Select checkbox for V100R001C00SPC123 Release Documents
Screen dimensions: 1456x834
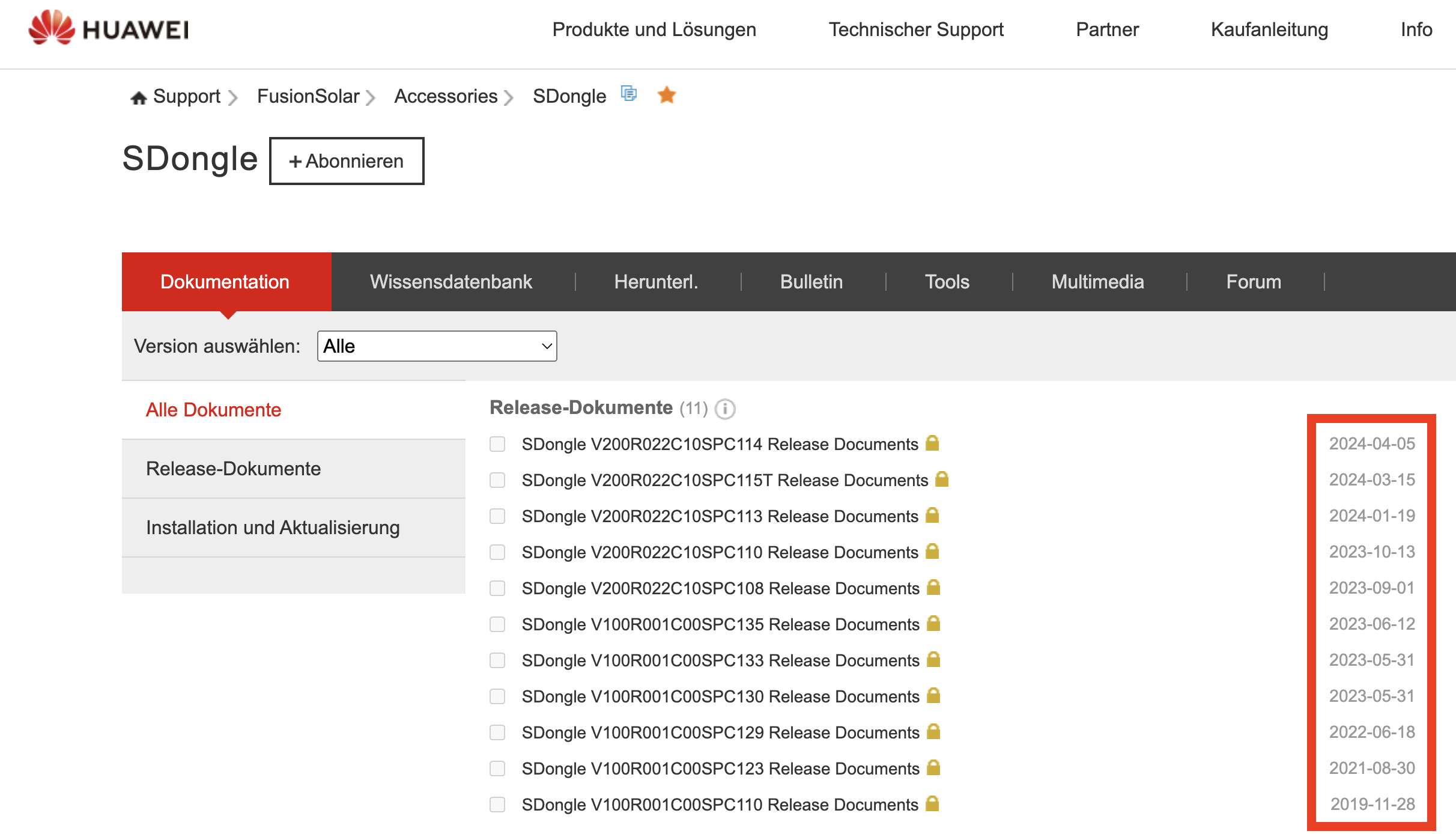point(497,769)
